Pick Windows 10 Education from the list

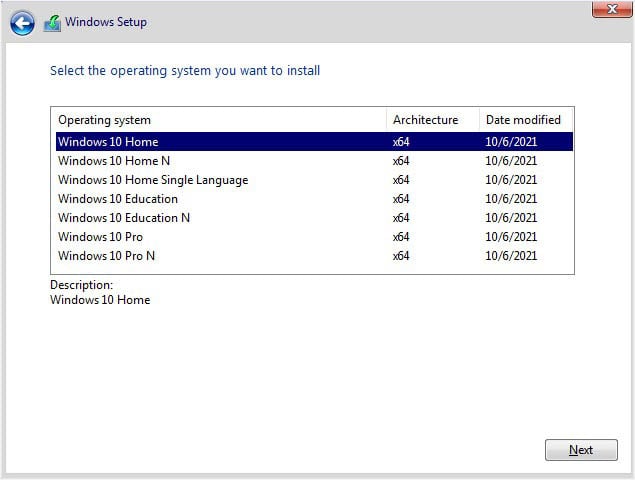(x=118, y=199)
